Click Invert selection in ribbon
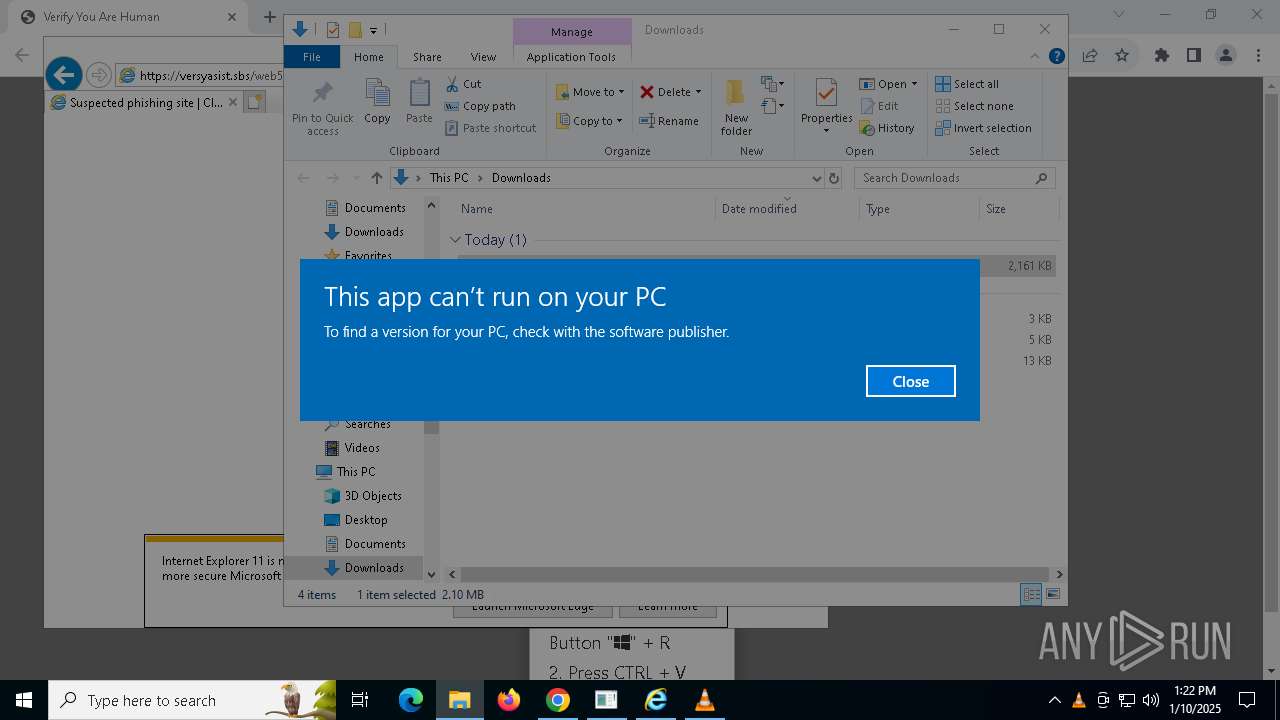This screenshot has width=1280, height=720. [x=983, y=128]
